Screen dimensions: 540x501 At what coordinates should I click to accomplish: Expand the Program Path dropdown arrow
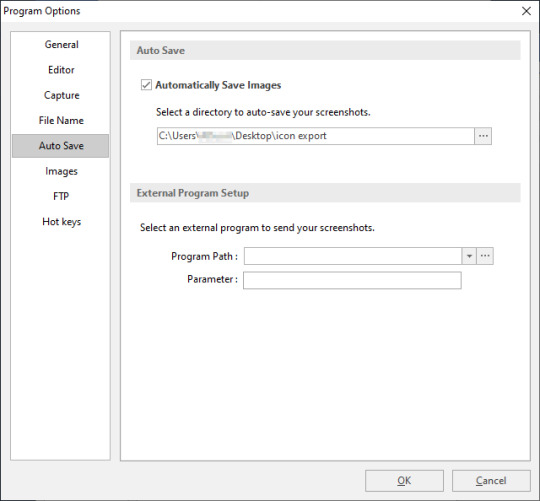469,256
